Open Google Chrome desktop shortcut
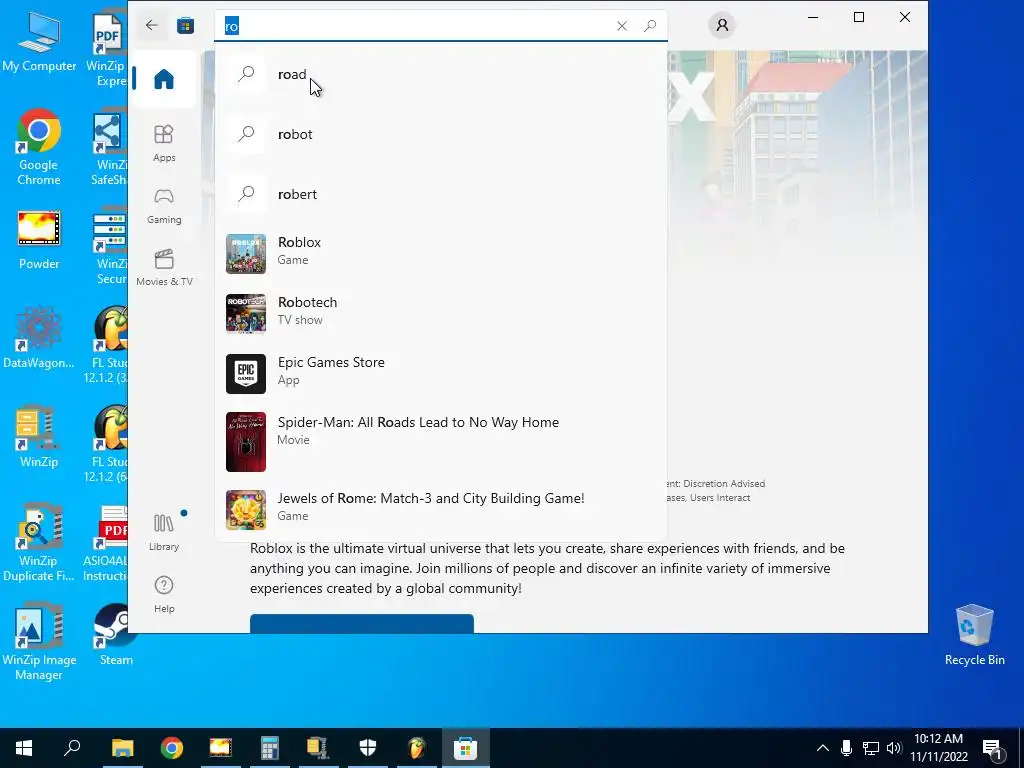Screen dimensions: 1024x768 click(x=39, y=148)
